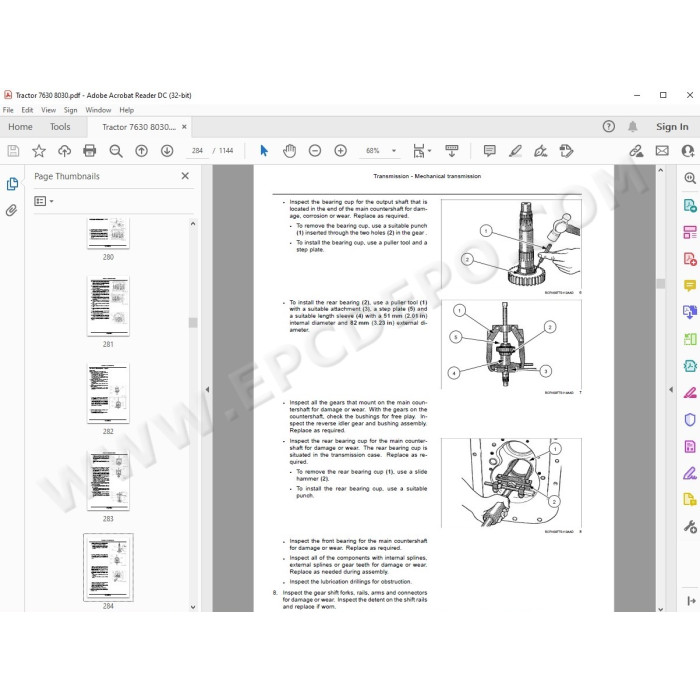The height and width of the screenshot is (700, 700).
Task: Select the arrow selection tool
Action: [264, 151]
